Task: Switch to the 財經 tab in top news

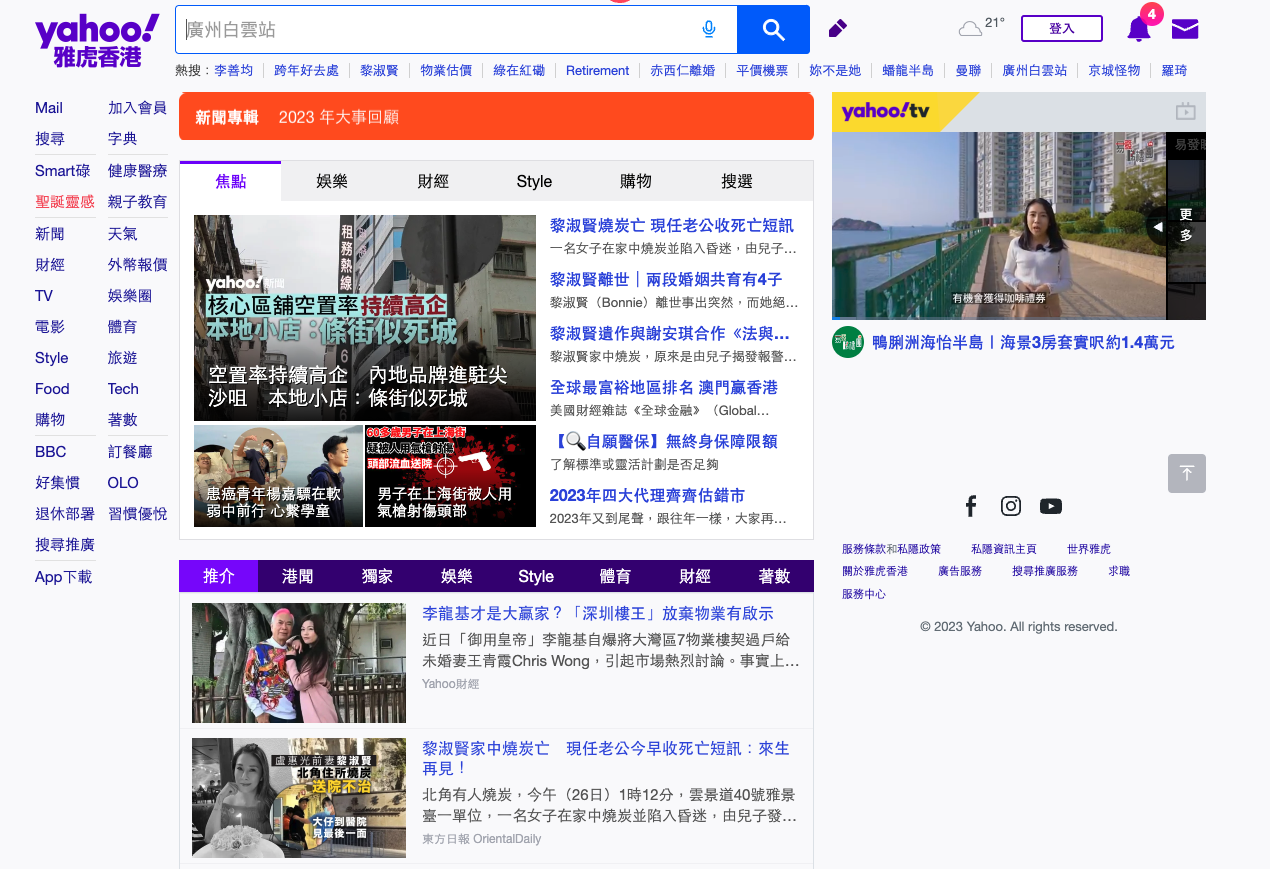Action: point(433,181)
